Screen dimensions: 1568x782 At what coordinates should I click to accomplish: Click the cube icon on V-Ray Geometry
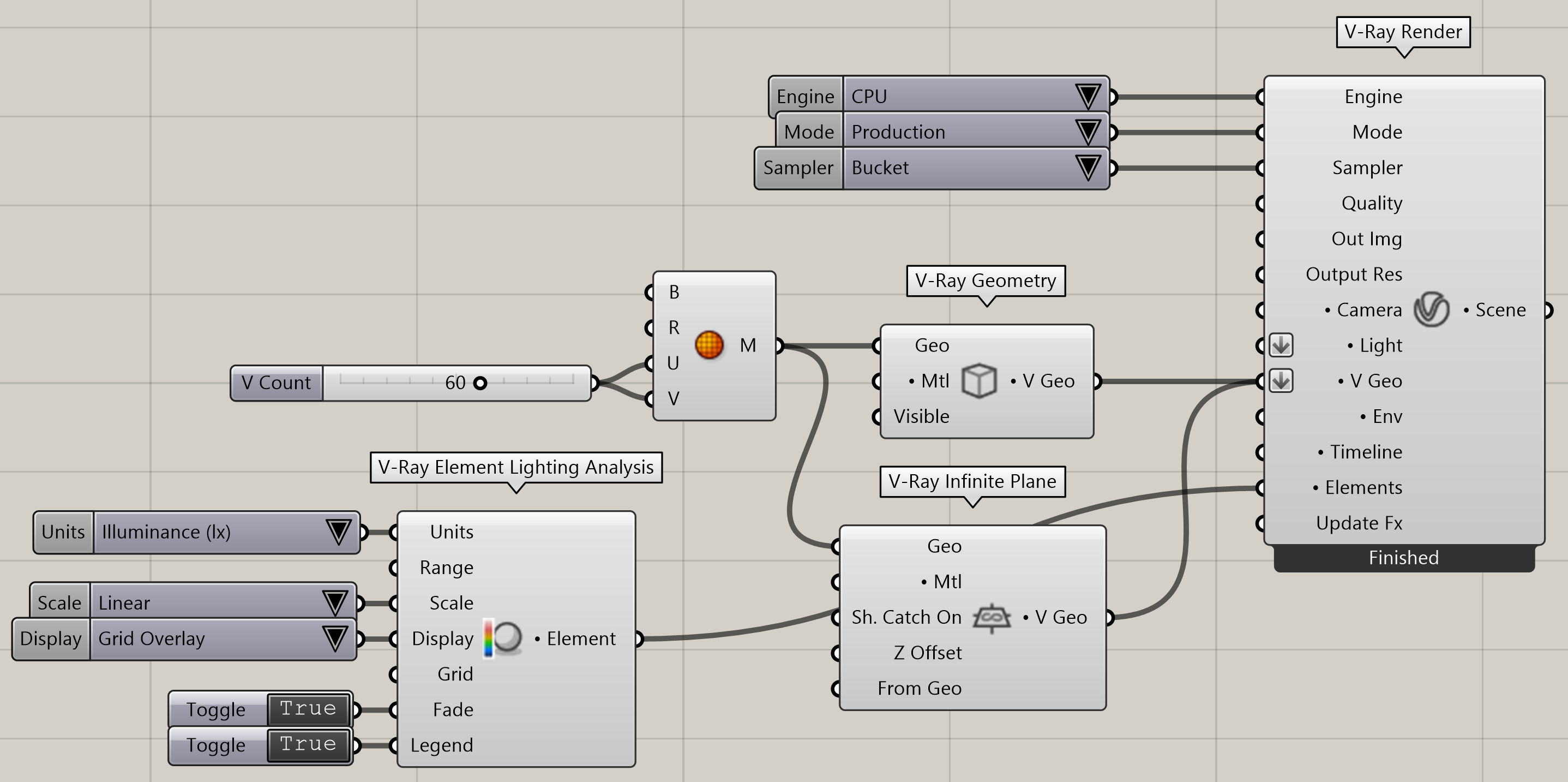click(x=979, y=381)
